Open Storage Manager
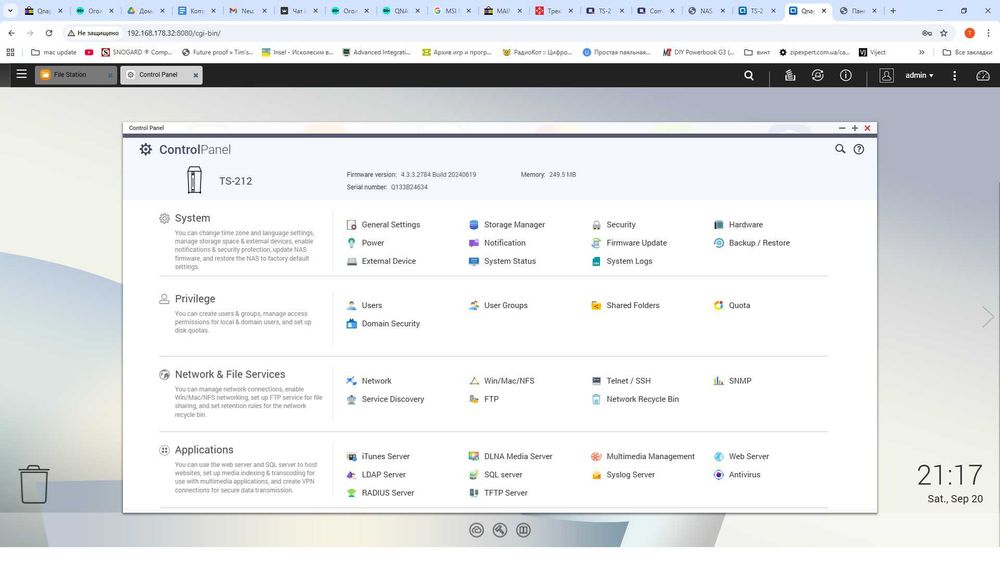This screenshot has height=563, width=1000. pyautogui.click(x=507, y=224)
